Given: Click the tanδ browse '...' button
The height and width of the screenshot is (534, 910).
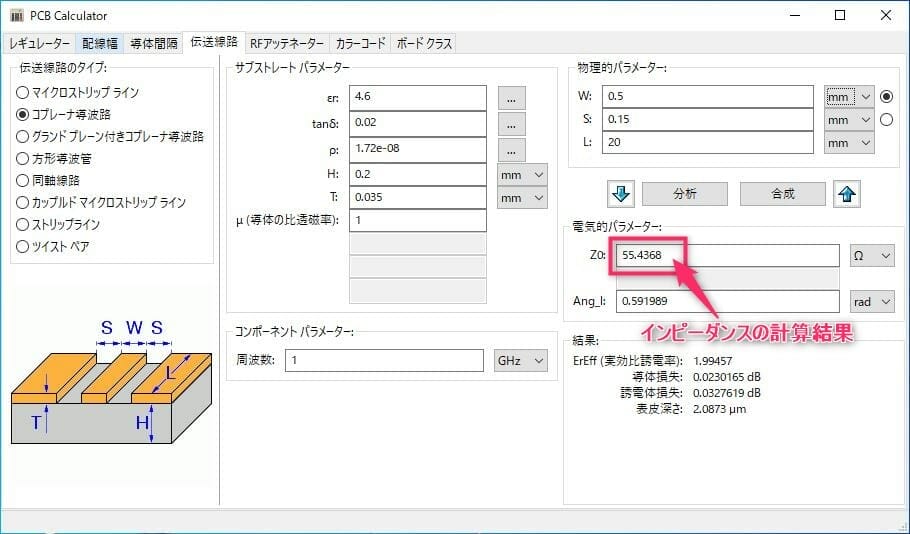Looking at the screenshot, I should coord(511,124).
